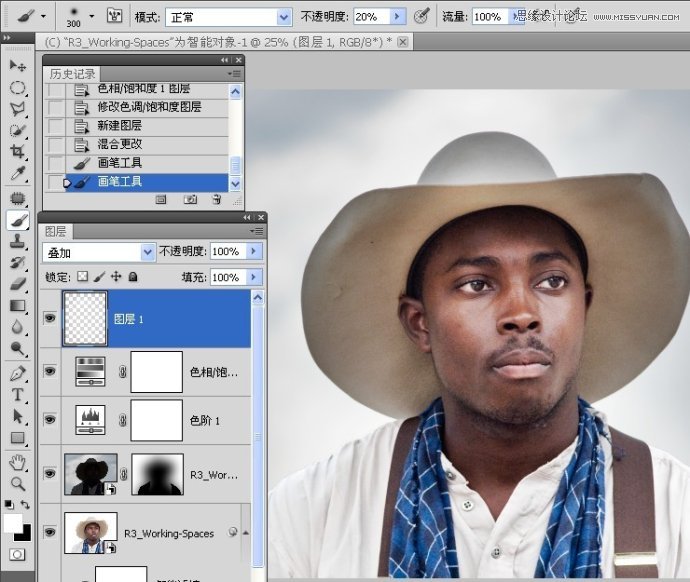Image resolution: width=690 pixels, height=582 pixels.
Task: Select the Elliptical Marquee tool
Action: (18, 88)
